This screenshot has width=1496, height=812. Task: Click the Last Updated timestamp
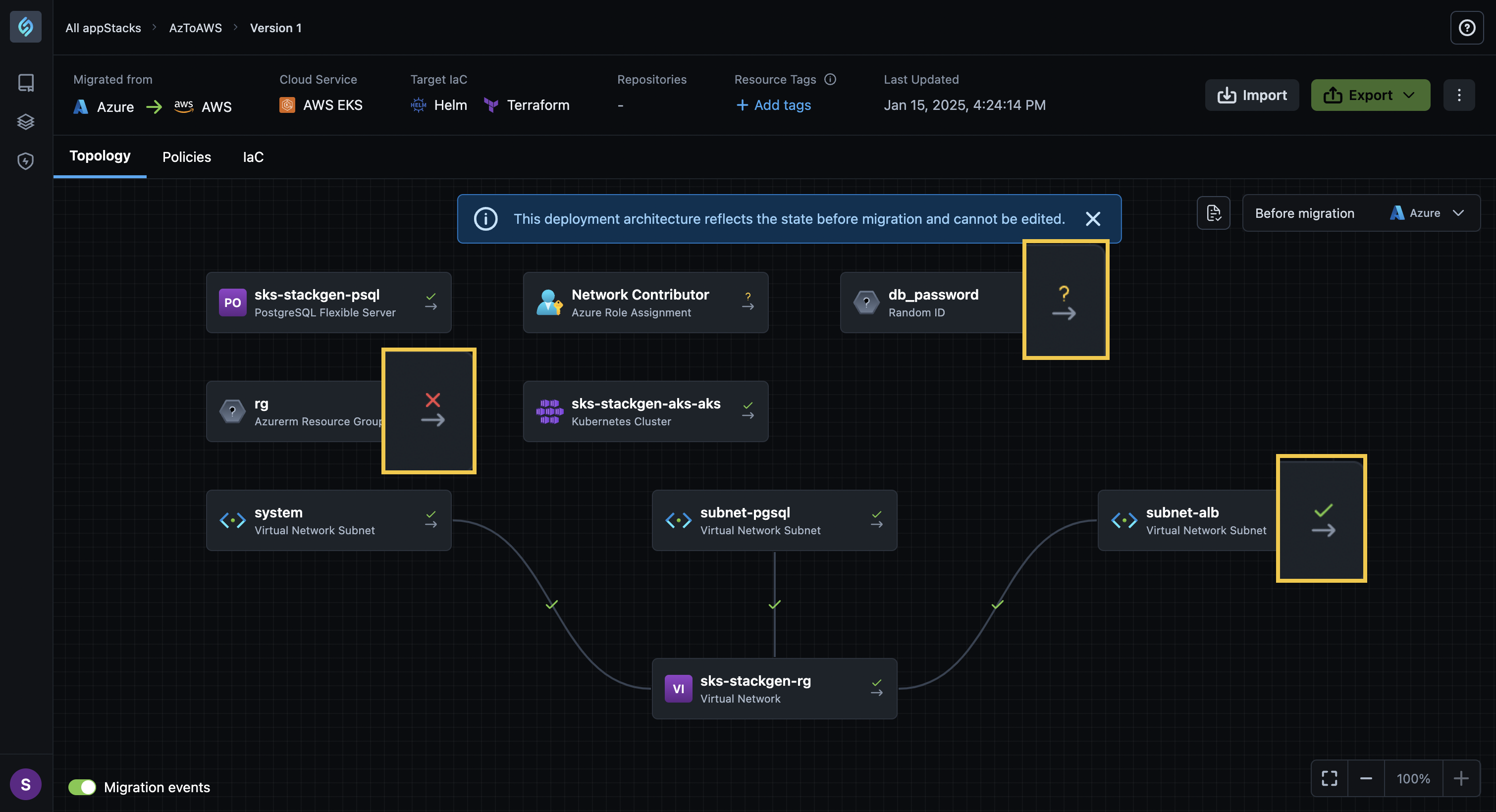point(964,105)
